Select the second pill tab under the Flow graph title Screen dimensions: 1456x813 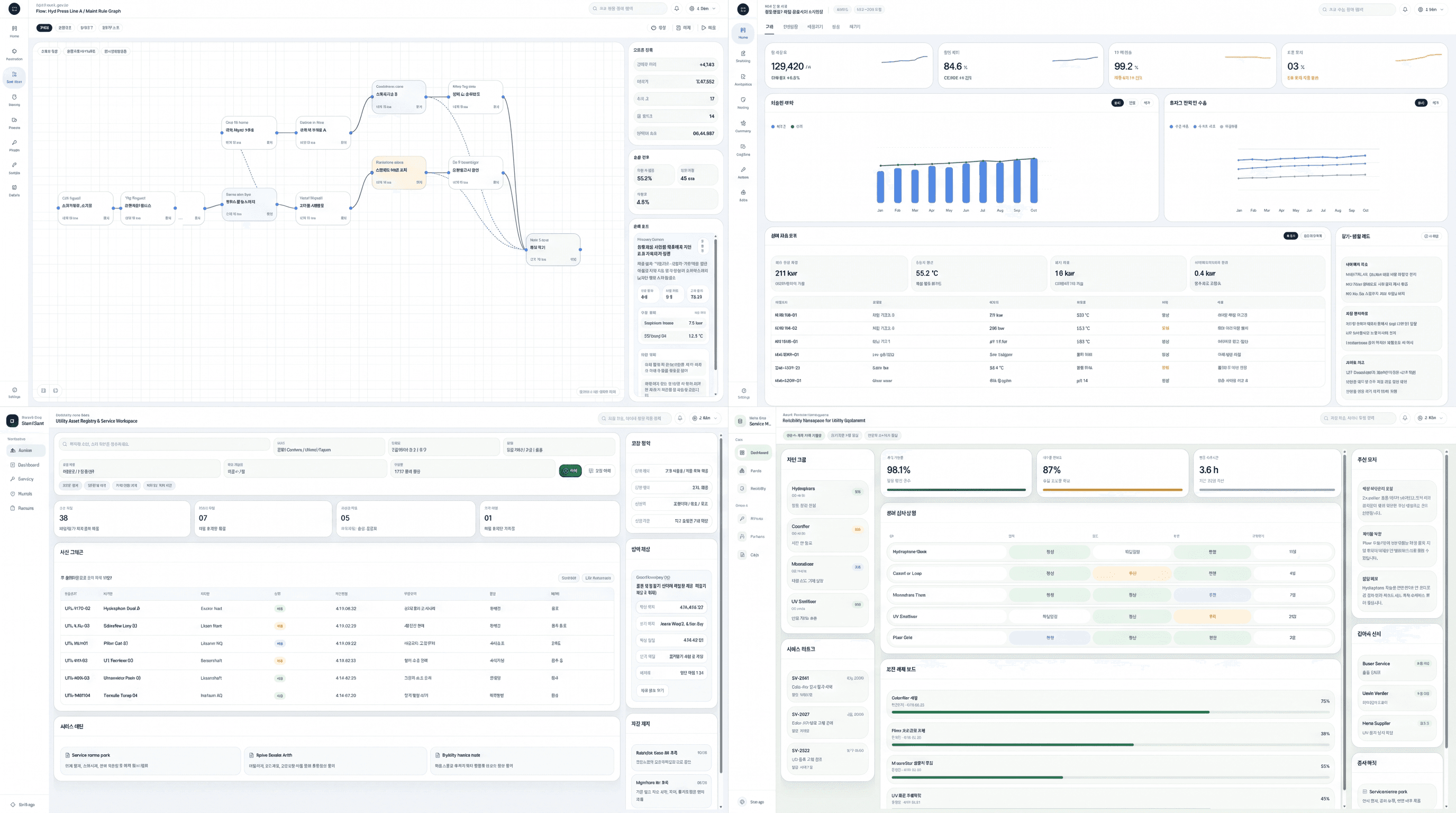[65, 28]
